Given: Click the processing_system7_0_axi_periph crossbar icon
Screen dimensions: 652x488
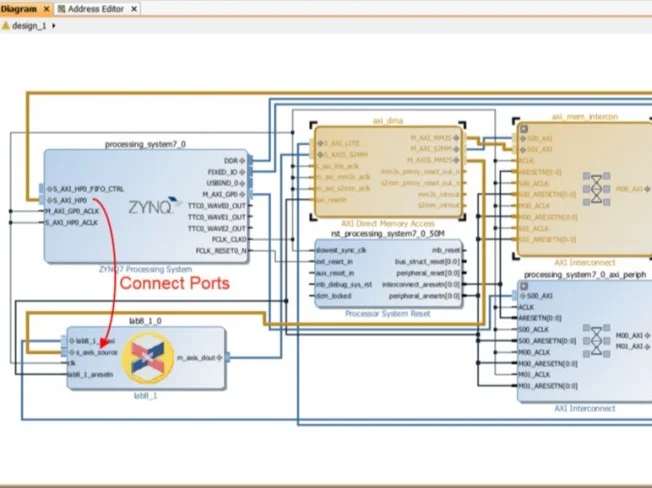Looking at the screenshot, I should (596, 334).
